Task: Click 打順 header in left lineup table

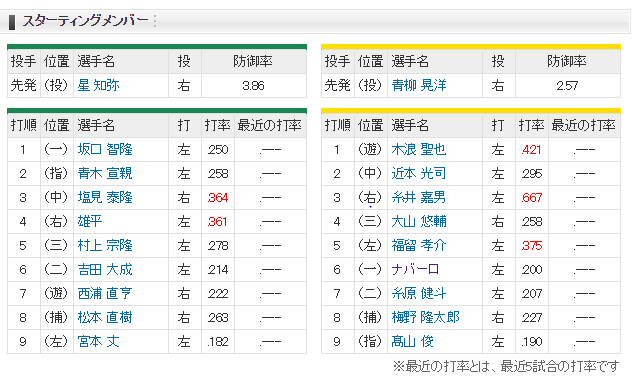Action: tap(23, 125)
